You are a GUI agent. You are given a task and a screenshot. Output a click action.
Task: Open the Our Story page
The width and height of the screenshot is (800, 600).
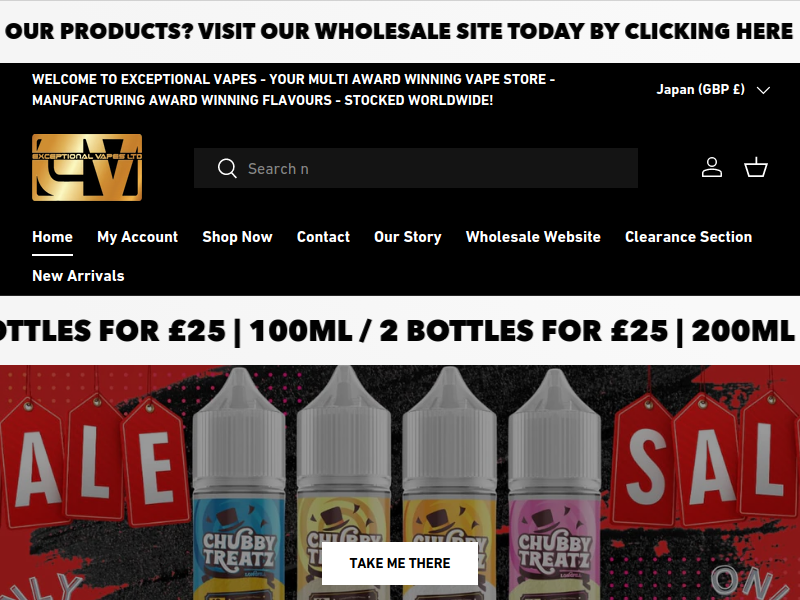(x=408, y=237)
